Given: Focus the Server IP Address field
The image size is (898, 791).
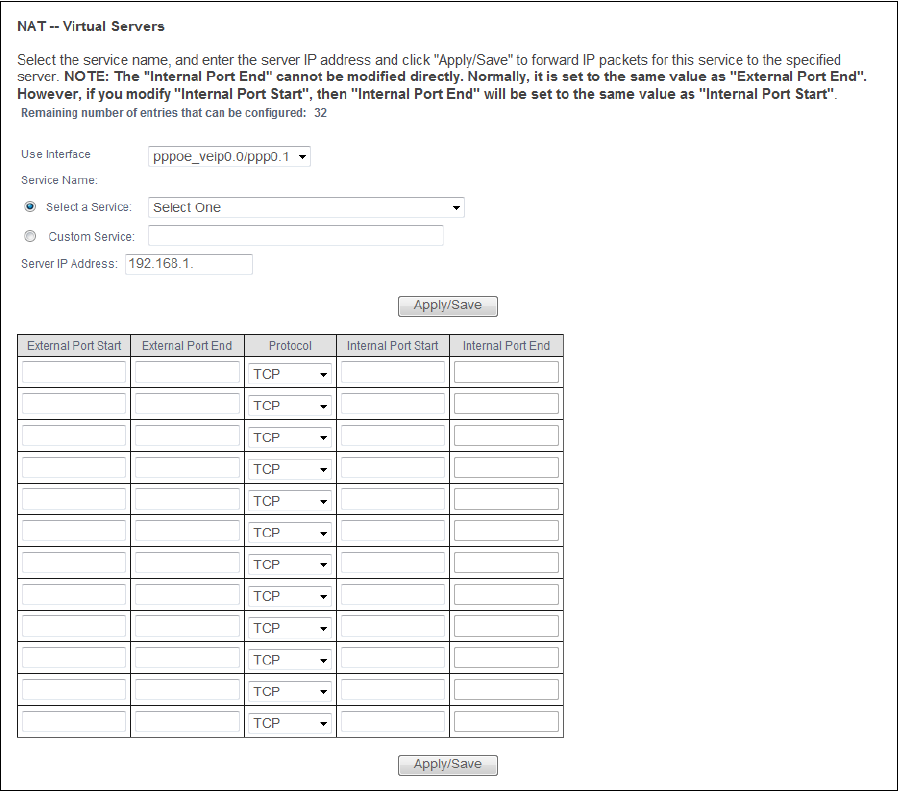Looking at the screenshot, I should [x=189, y=264].
